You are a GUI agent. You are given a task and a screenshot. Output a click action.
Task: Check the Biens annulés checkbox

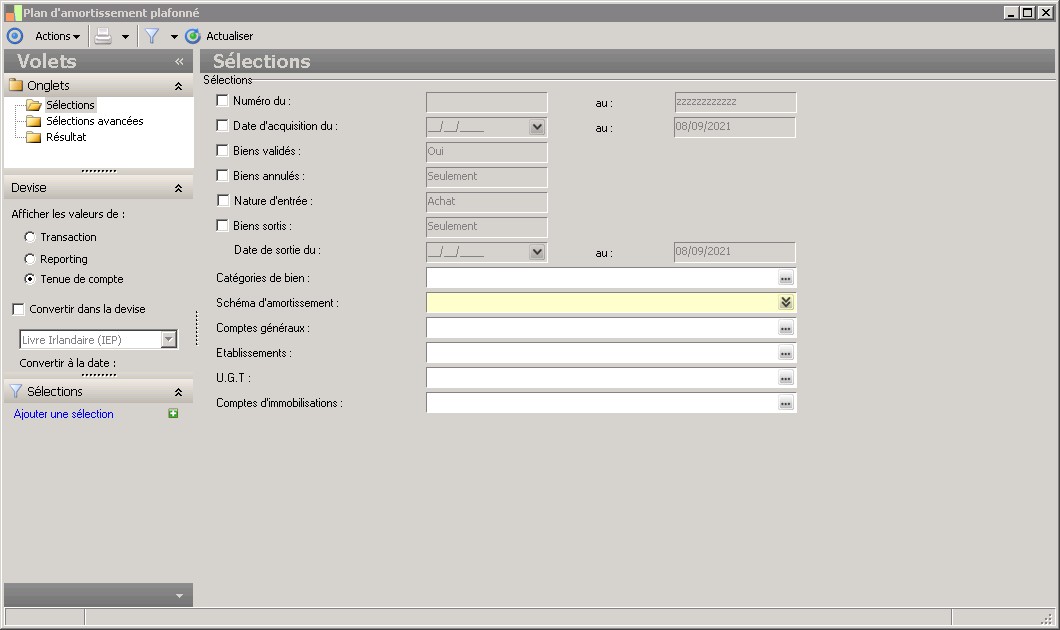pos(222,175)
